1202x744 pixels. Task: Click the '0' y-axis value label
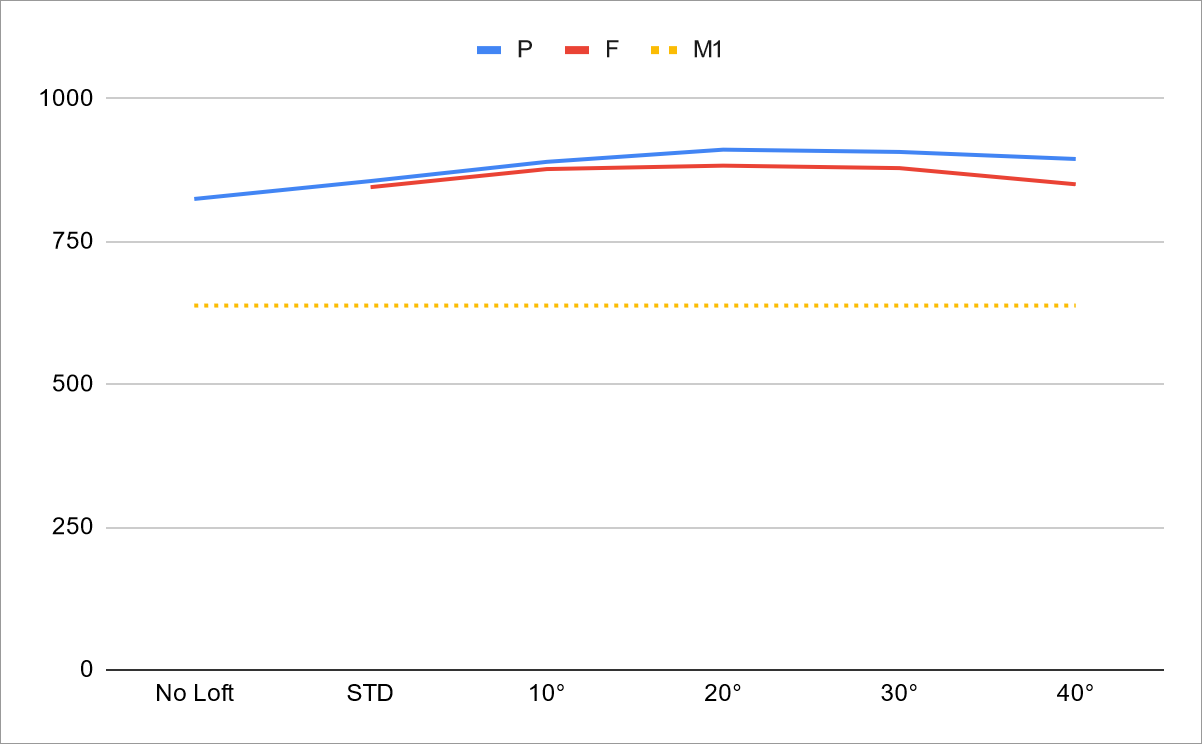86,669
